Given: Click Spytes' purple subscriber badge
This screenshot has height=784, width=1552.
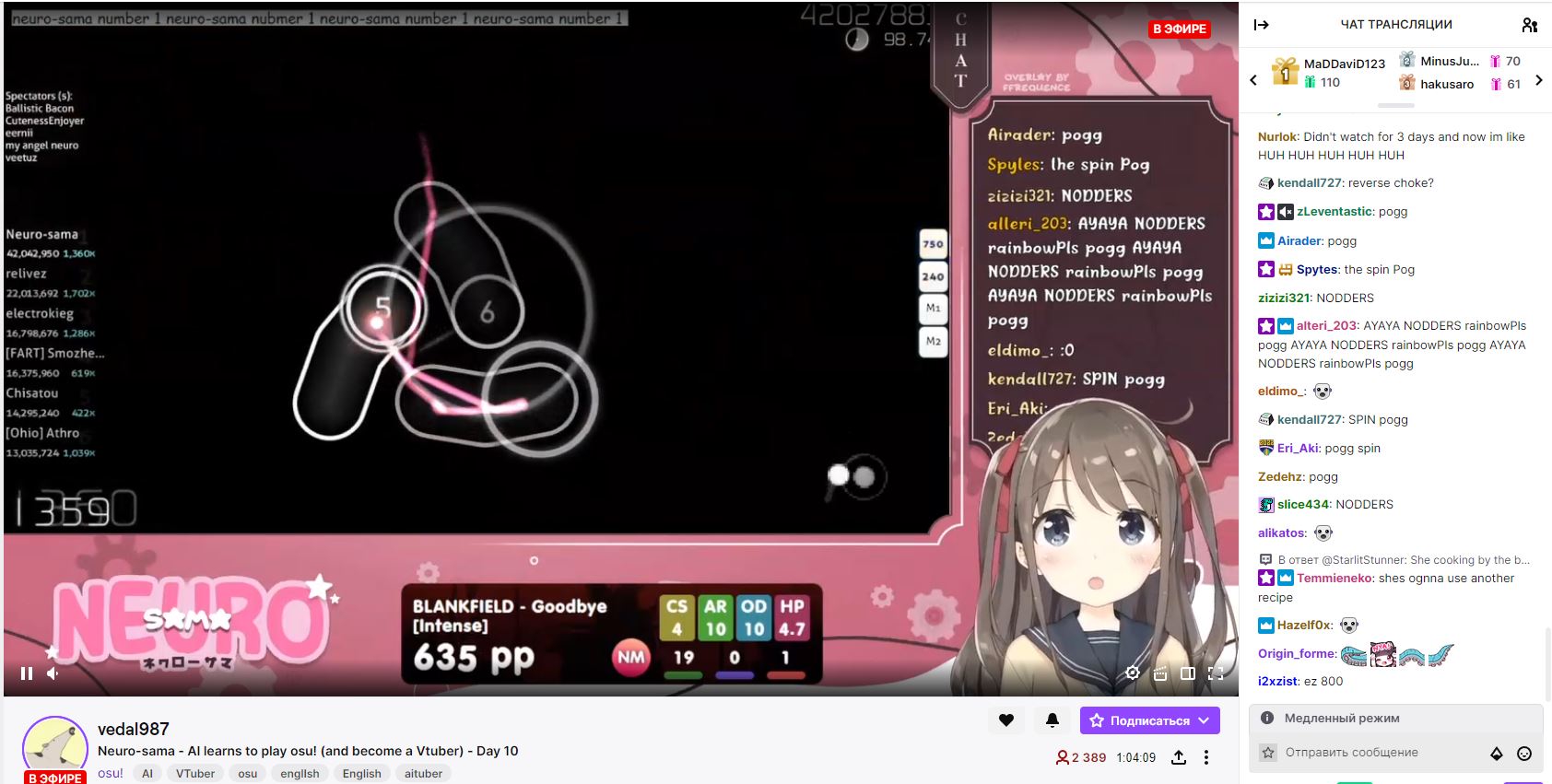Looking at the screenshot, I should (x=1266, y=270).
